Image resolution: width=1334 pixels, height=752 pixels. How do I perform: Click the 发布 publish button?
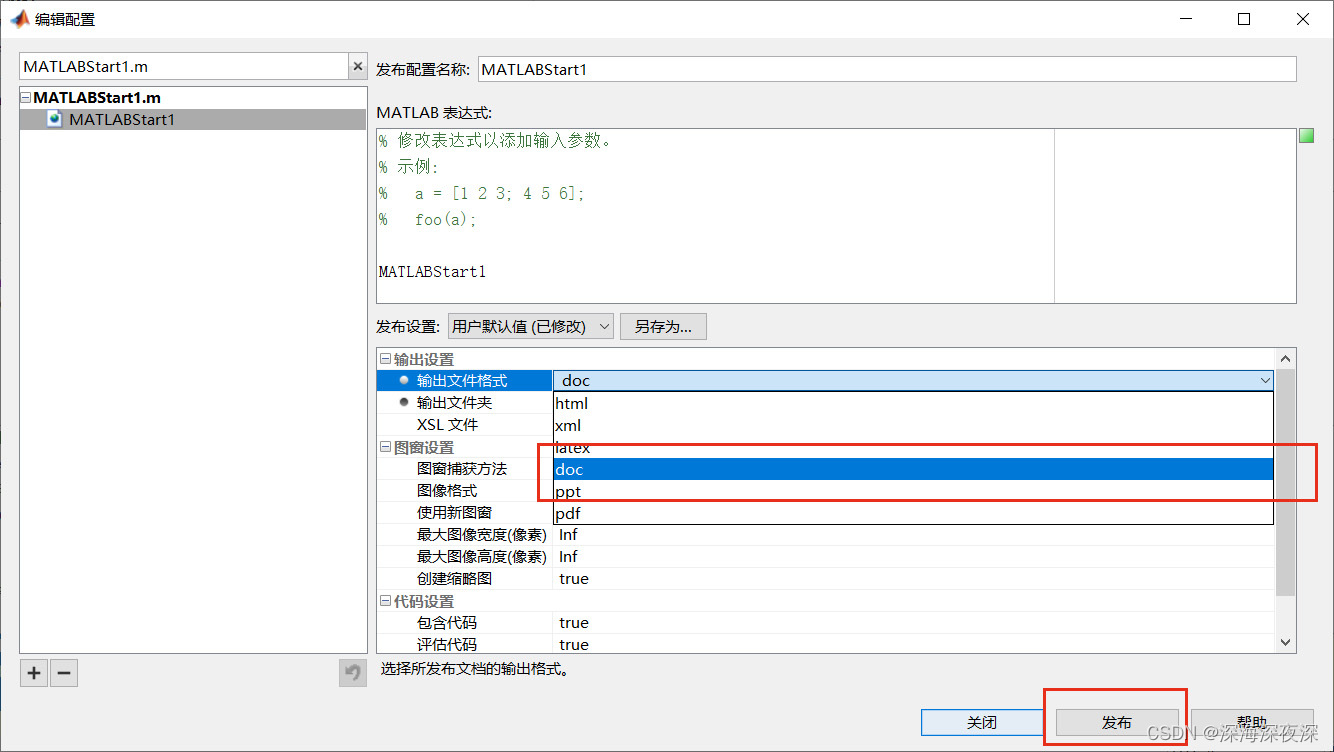tap(1117, 722)
